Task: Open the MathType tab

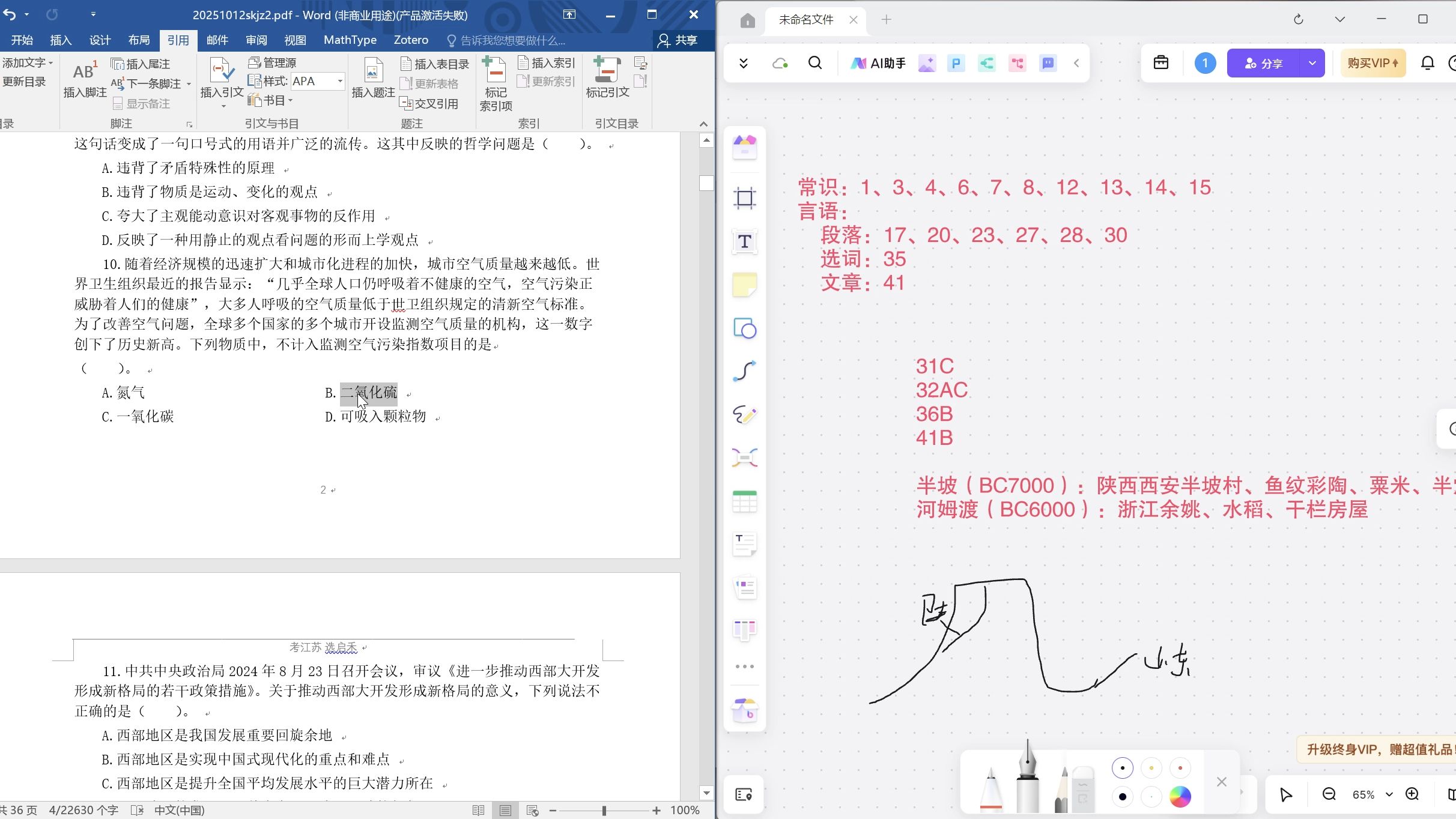Action: click(350, 40)
